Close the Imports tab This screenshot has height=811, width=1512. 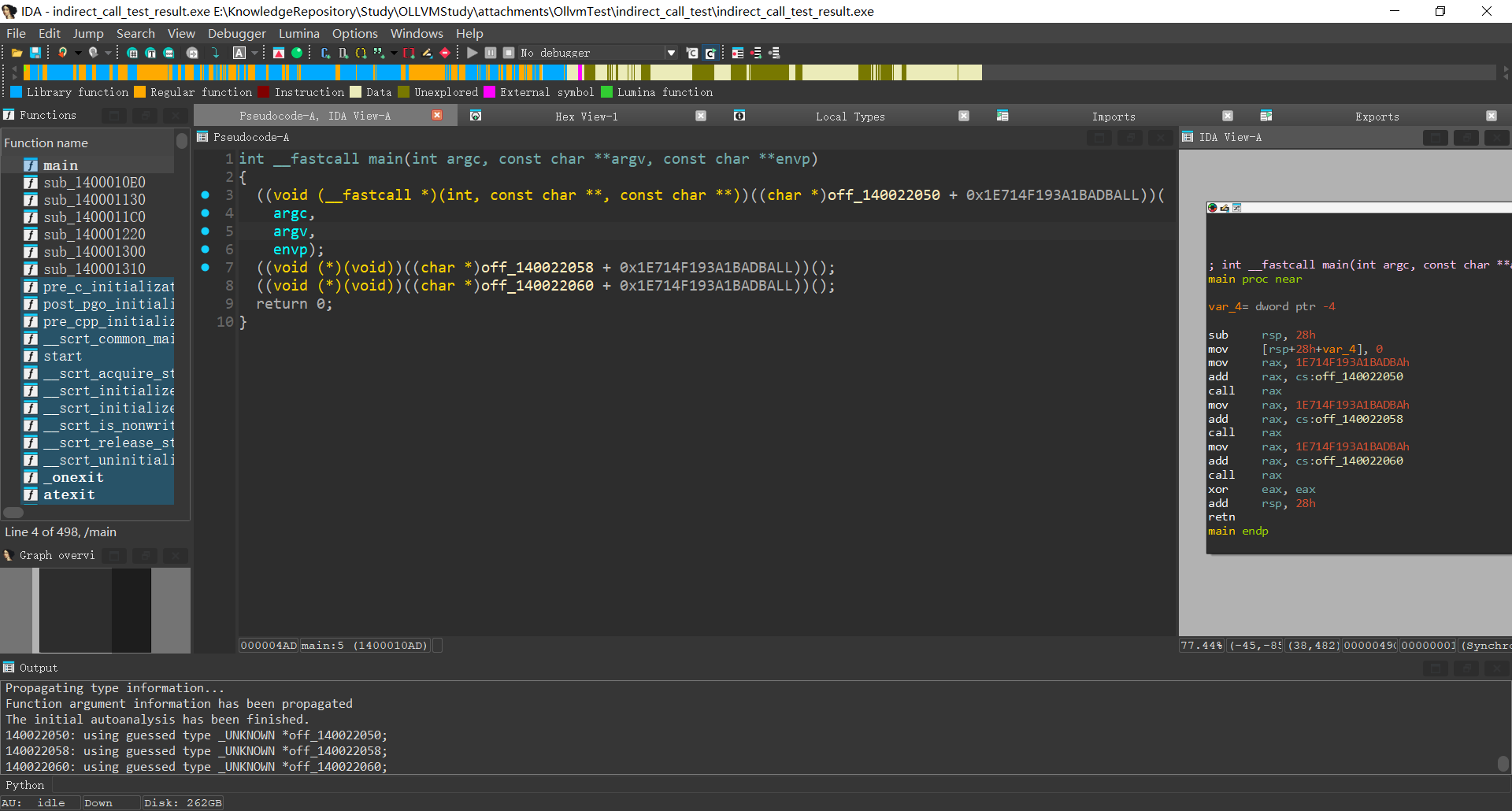(x=1228, y=116)
